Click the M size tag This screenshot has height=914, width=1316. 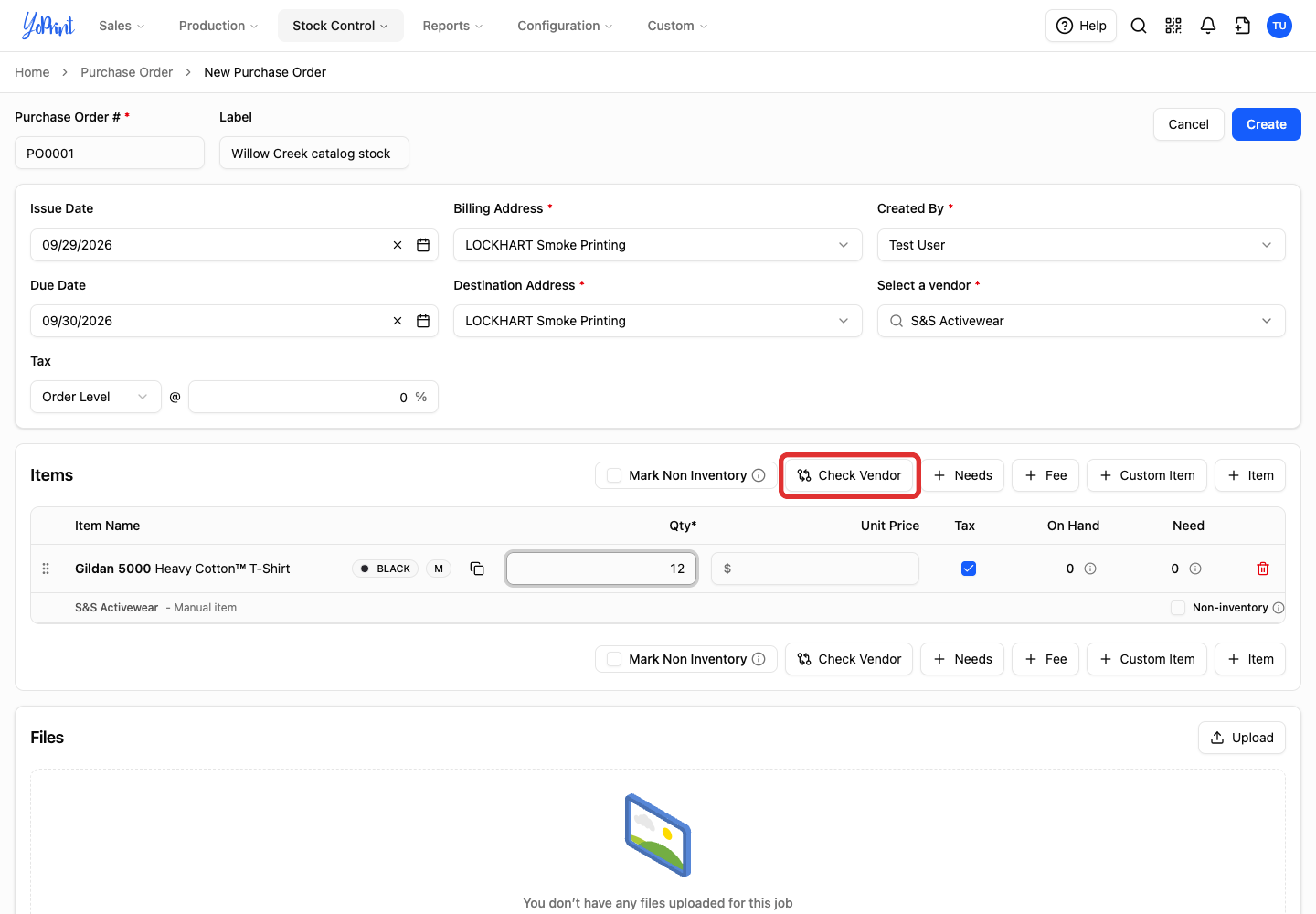click(439, 569)
